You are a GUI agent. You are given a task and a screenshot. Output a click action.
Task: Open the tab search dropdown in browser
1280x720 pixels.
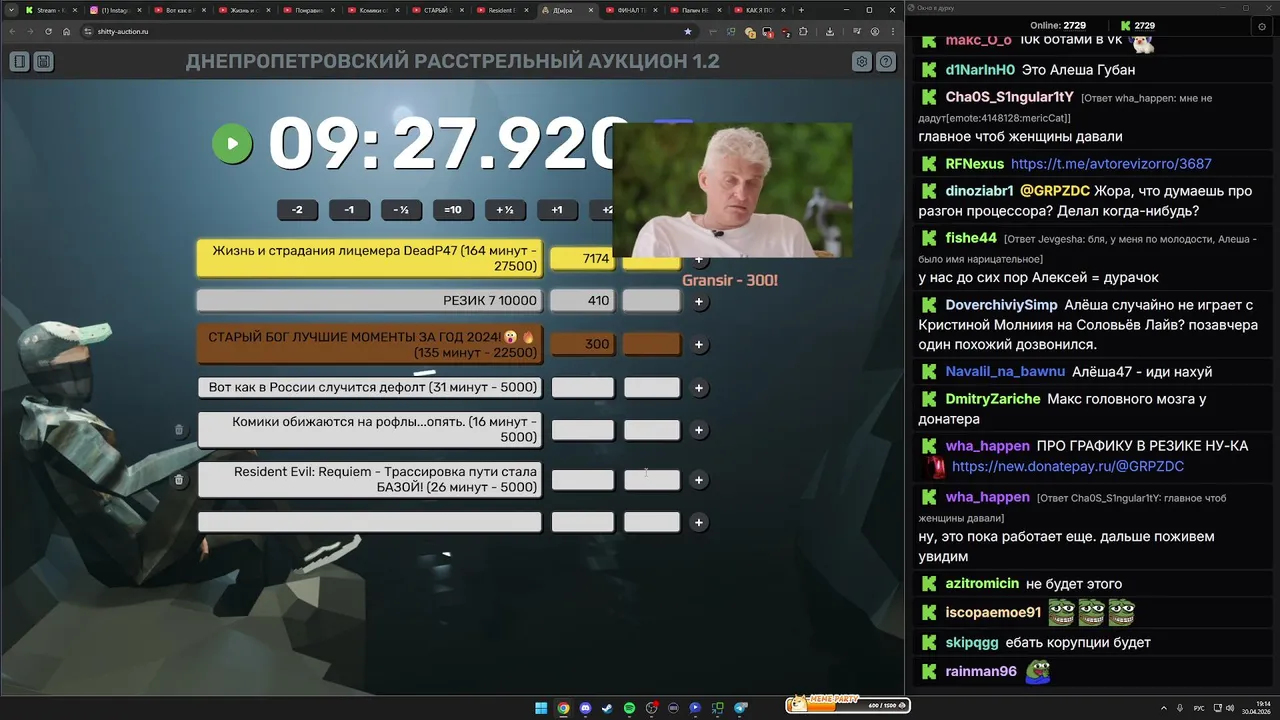pos(10,10)
